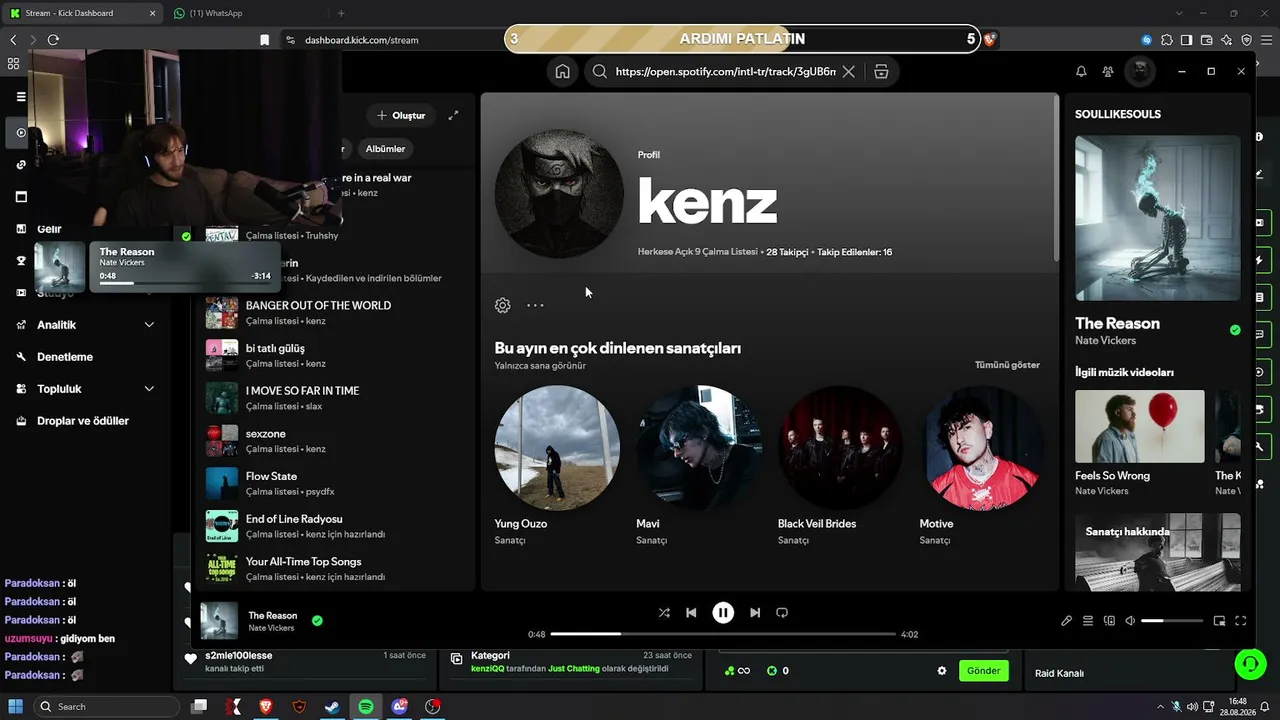Open bi tatlı gülüş playlist
The width and height of the screenshot is (1280, 720).
[336, 356]
